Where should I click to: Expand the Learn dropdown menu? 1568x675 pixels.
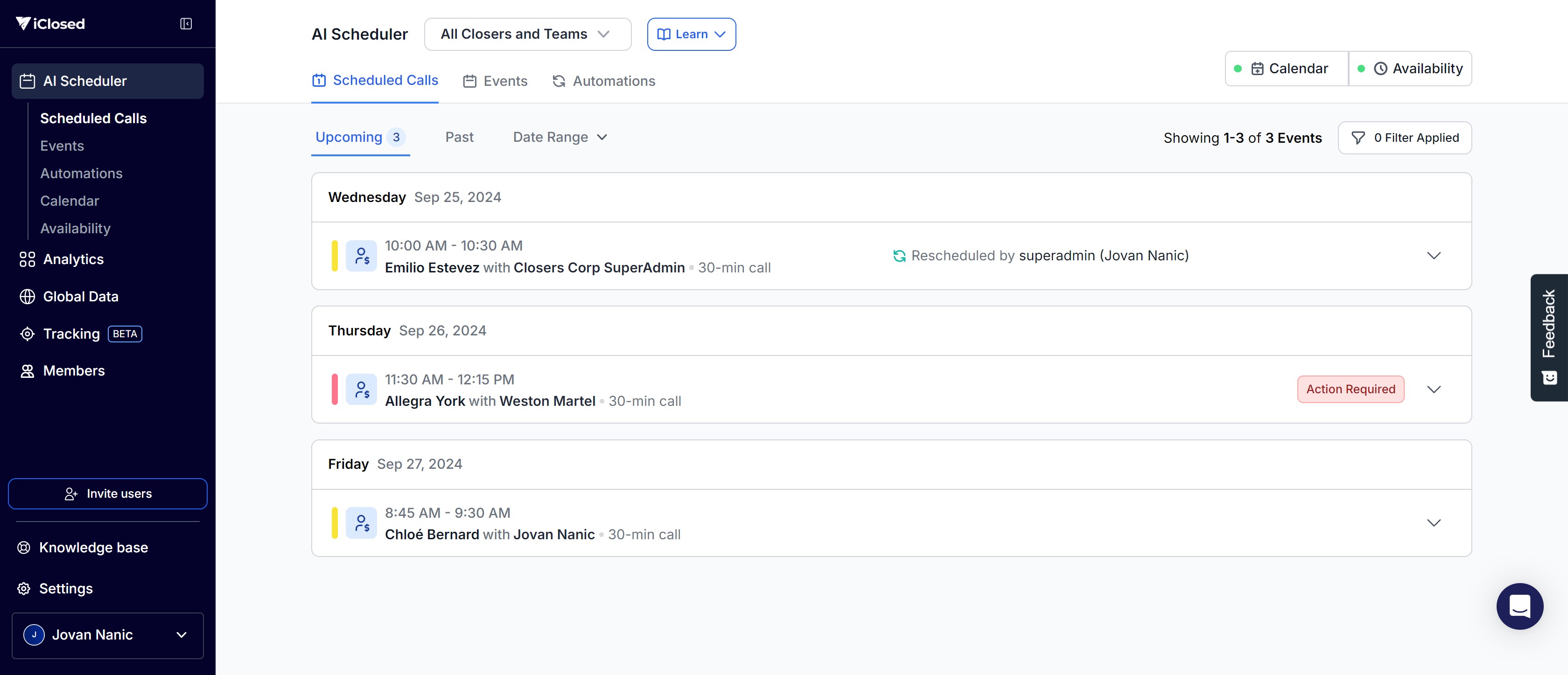[691, 34]
